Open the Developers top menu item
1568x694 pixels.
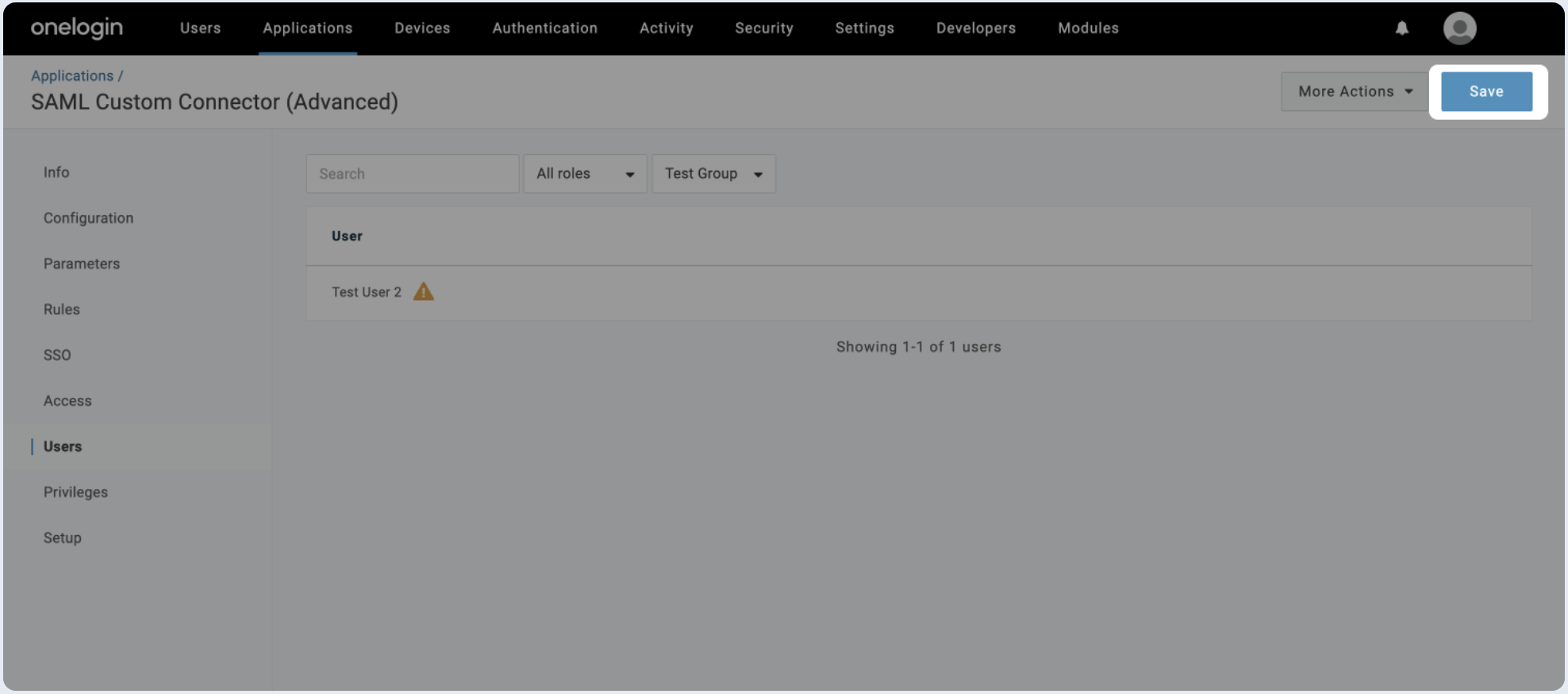tap(975, 28)
